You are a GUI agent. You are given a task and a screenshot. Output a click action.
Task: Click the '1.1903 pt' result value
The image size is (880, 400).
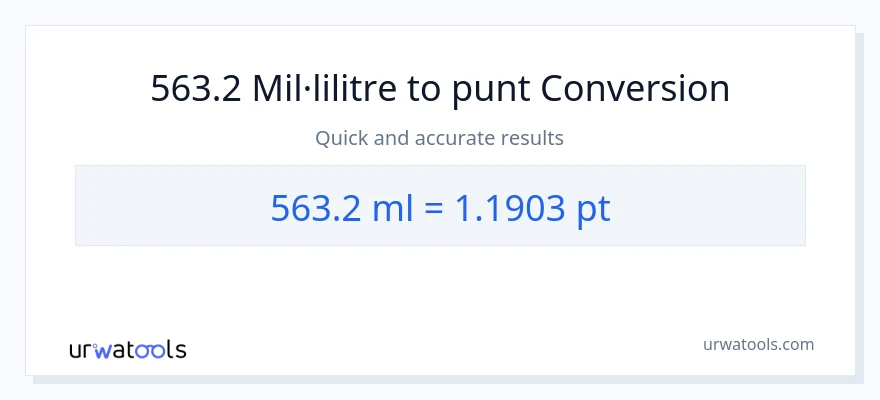[x=532, y=207]
